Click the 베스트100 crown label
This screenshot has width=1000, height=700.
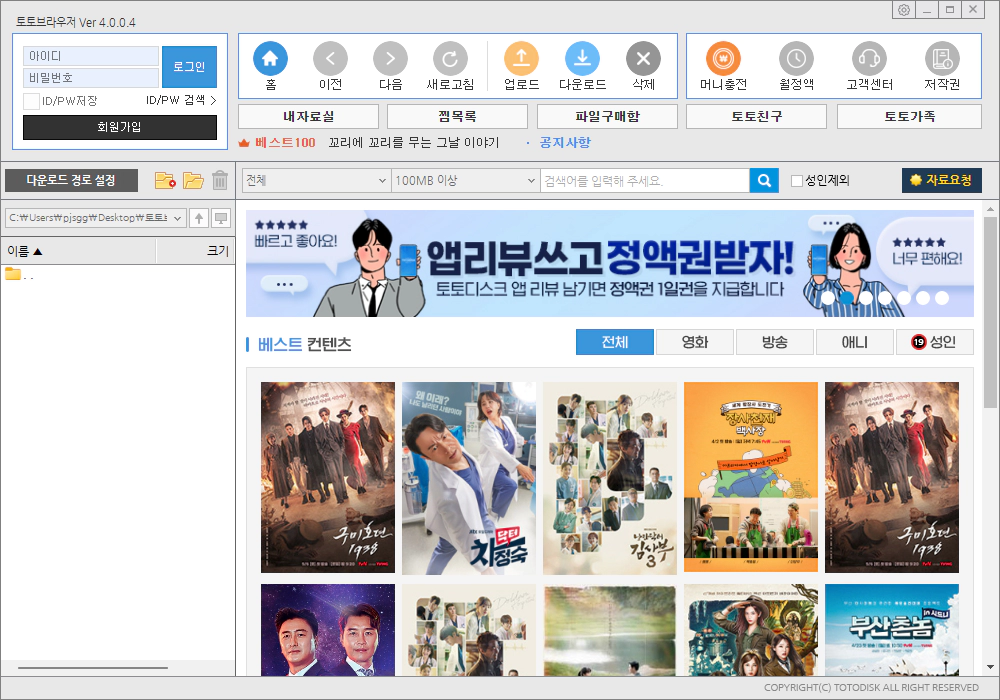pyautogui.click(x=277, y=143)
